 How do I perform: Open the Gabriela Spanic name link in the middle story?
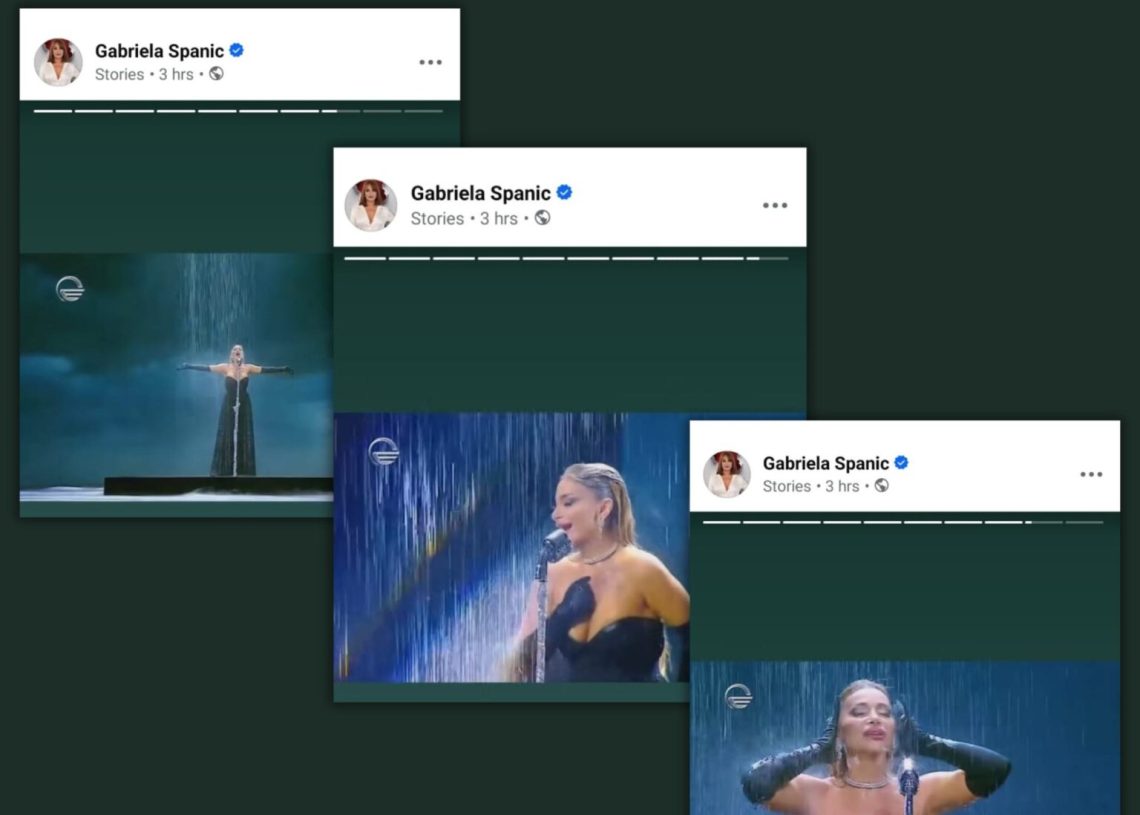point(480,193)
